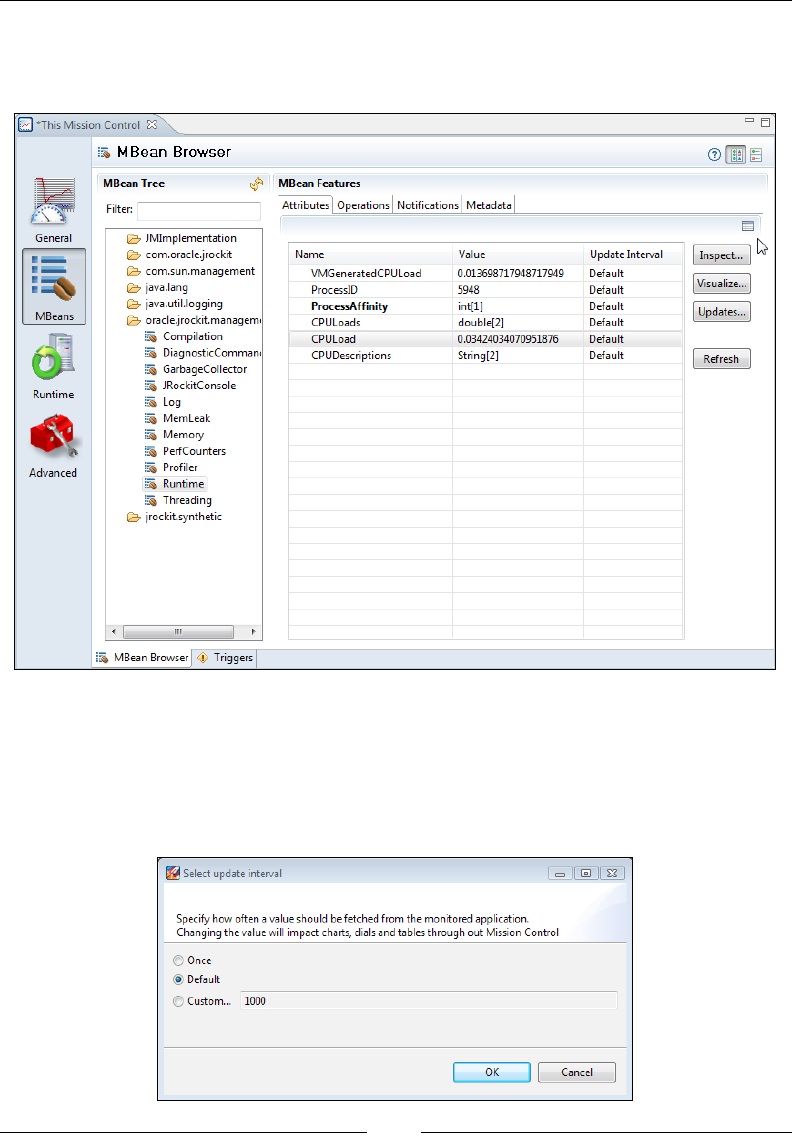
Task: Select the CPULoads attribute row
Action: 485,323
